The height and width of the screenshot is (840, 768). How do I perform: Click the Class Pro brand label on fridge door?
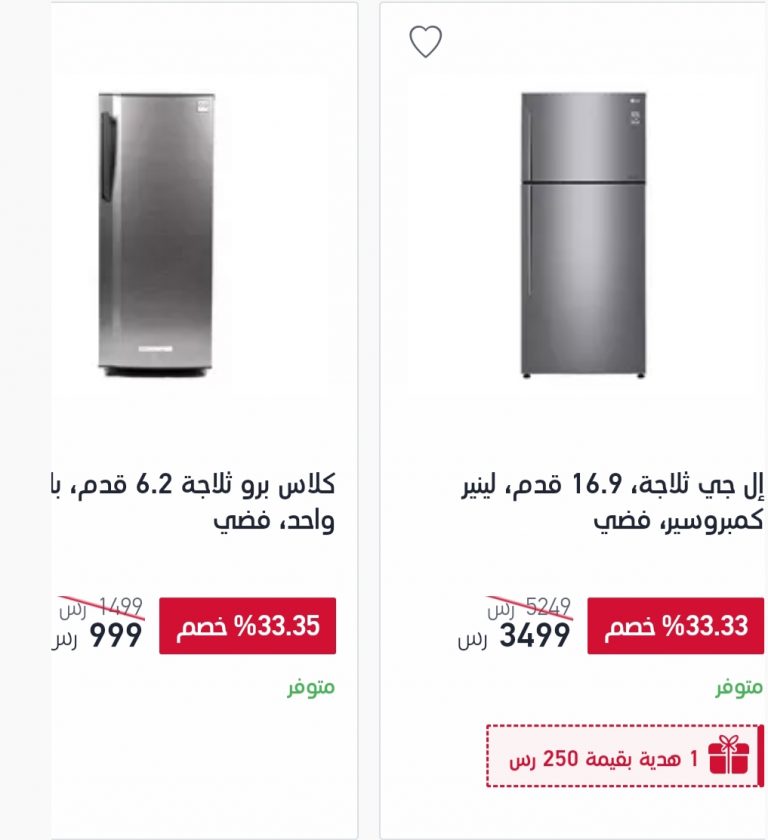pyautogui.click(x=155, y=349)
